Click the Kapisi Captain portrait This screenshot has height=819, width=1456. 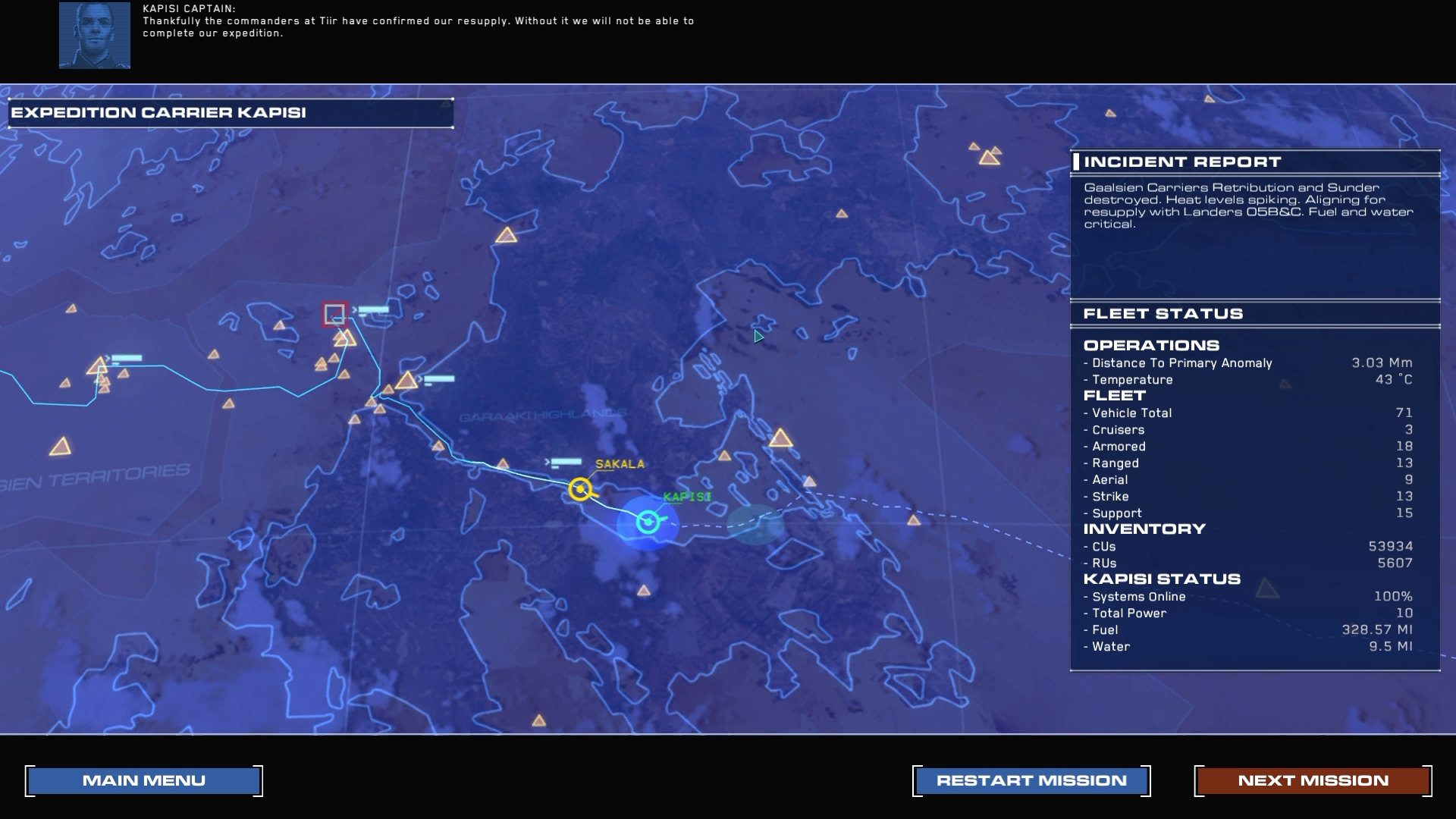coord(95,36)
